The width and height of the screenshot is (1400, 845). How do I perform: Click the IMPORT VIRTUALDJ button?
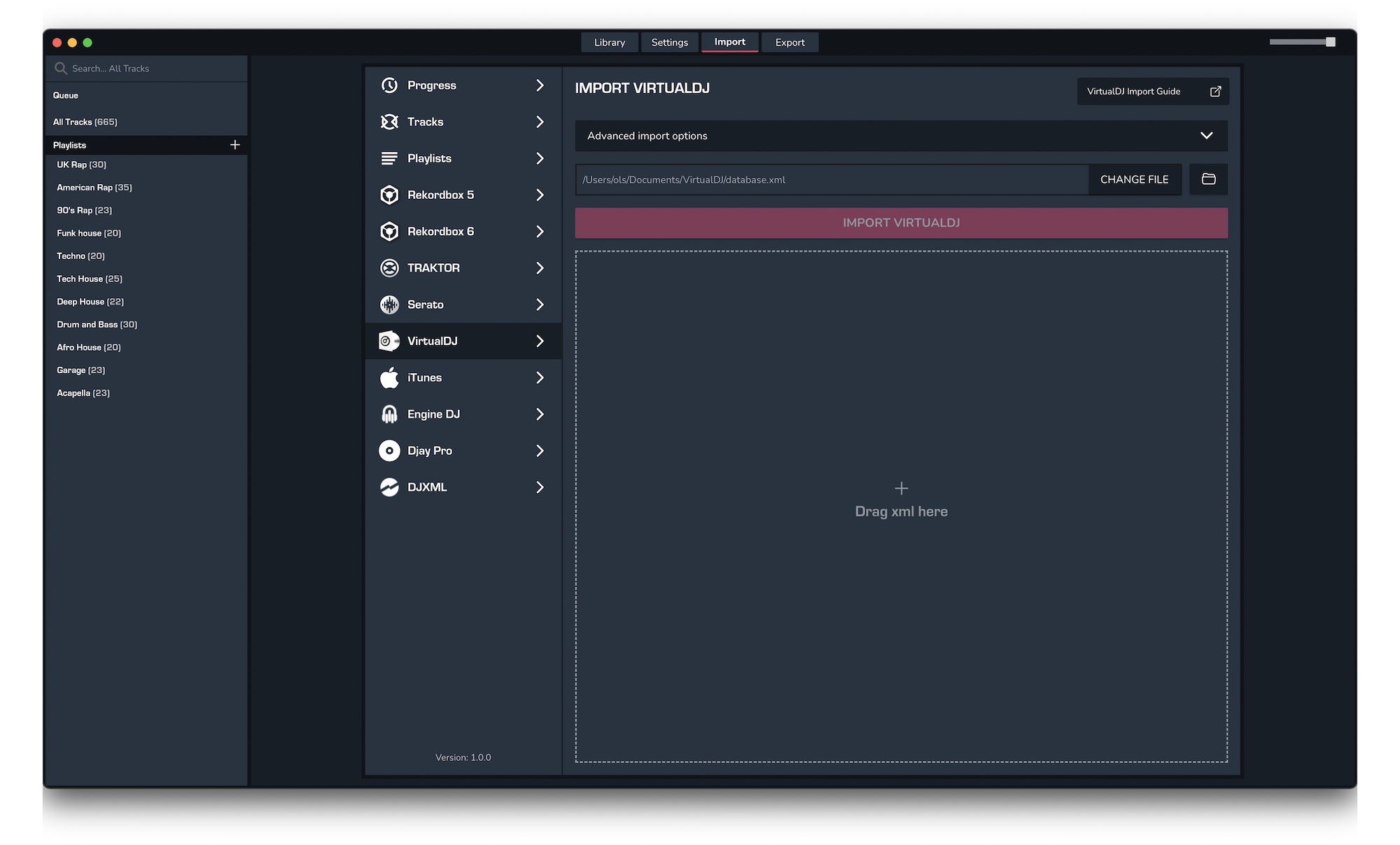(x=902, y=223)
